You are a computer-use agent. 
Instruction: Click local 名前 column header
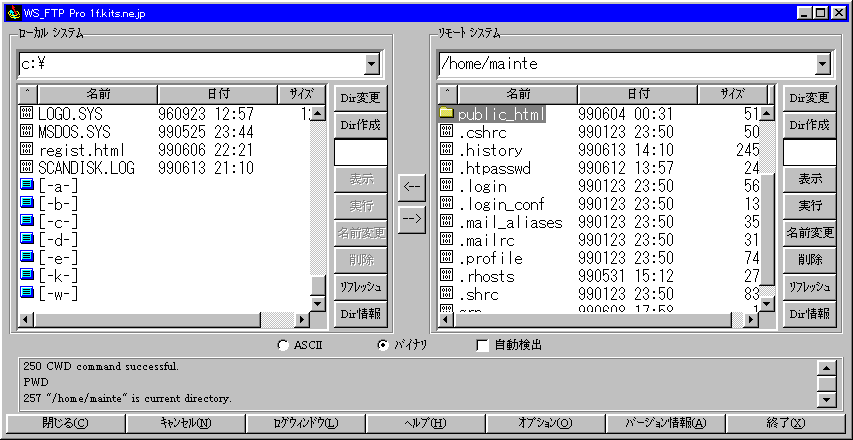pos(98,94)
